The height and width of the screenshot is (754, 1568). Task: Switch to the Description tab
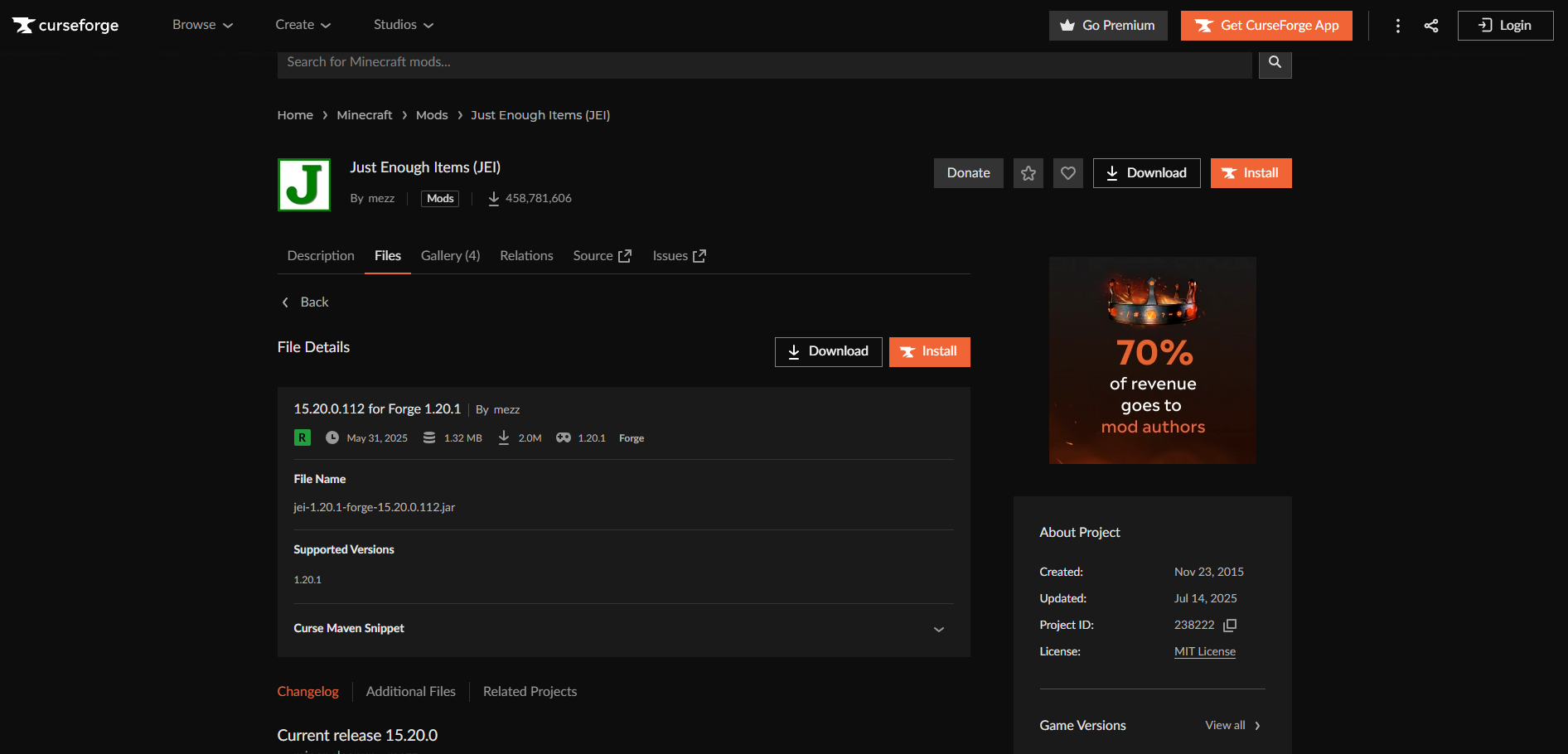point(321,256)
